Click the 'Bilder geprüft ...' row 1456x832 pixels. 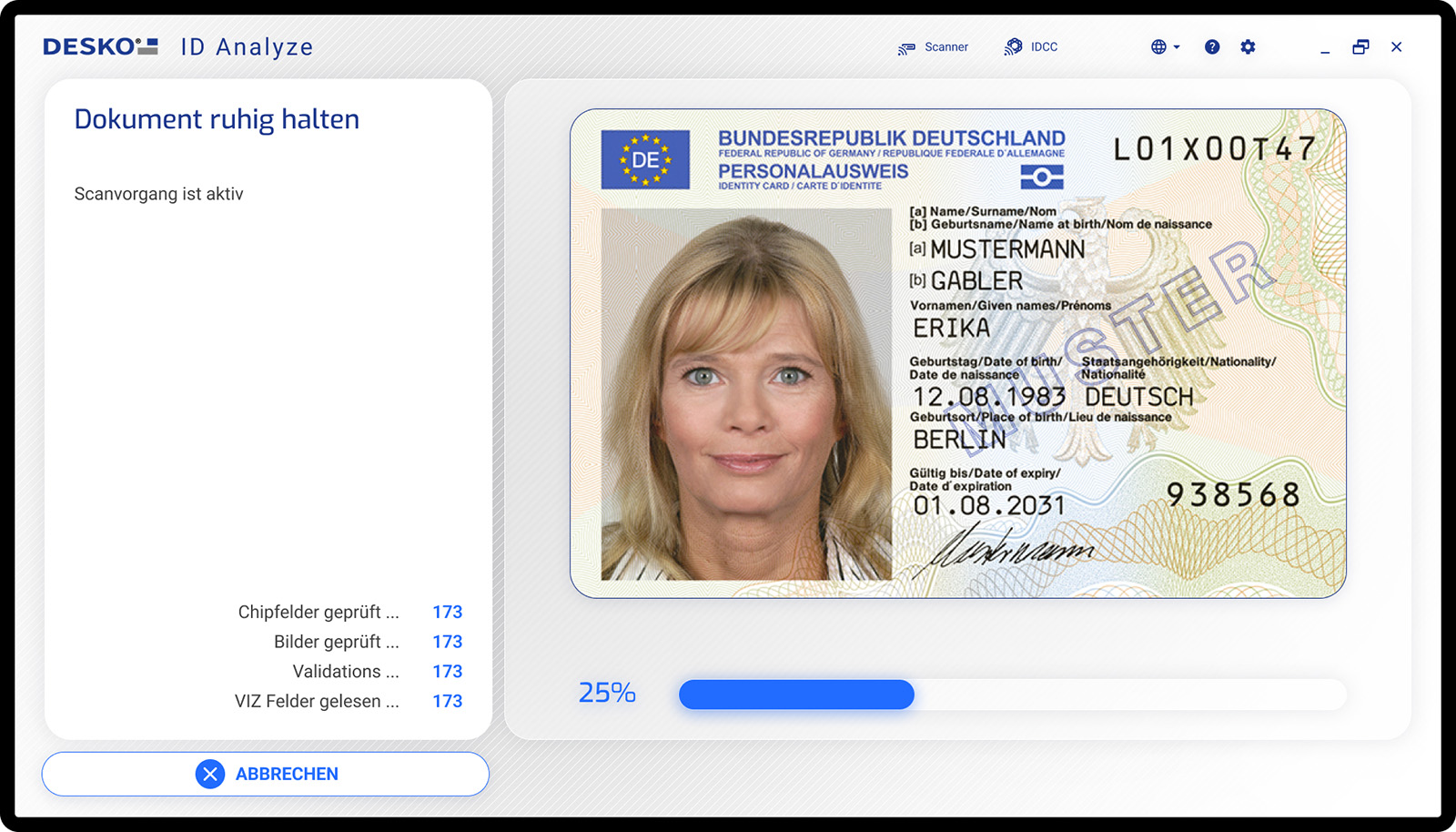coord(368,642)
